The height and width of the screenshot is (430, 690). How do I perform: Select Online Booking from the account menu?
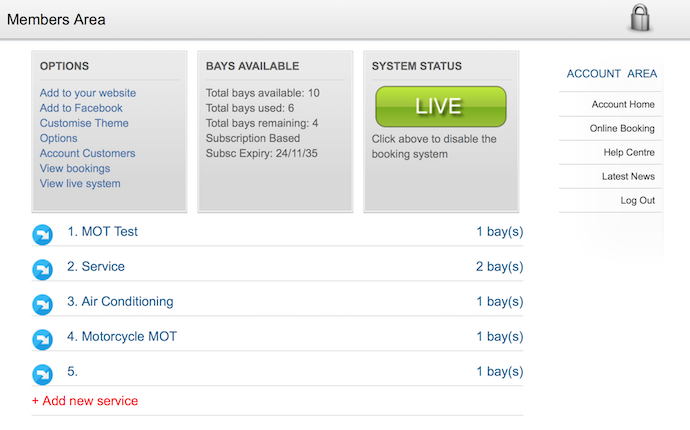click(x=621, y=128)
